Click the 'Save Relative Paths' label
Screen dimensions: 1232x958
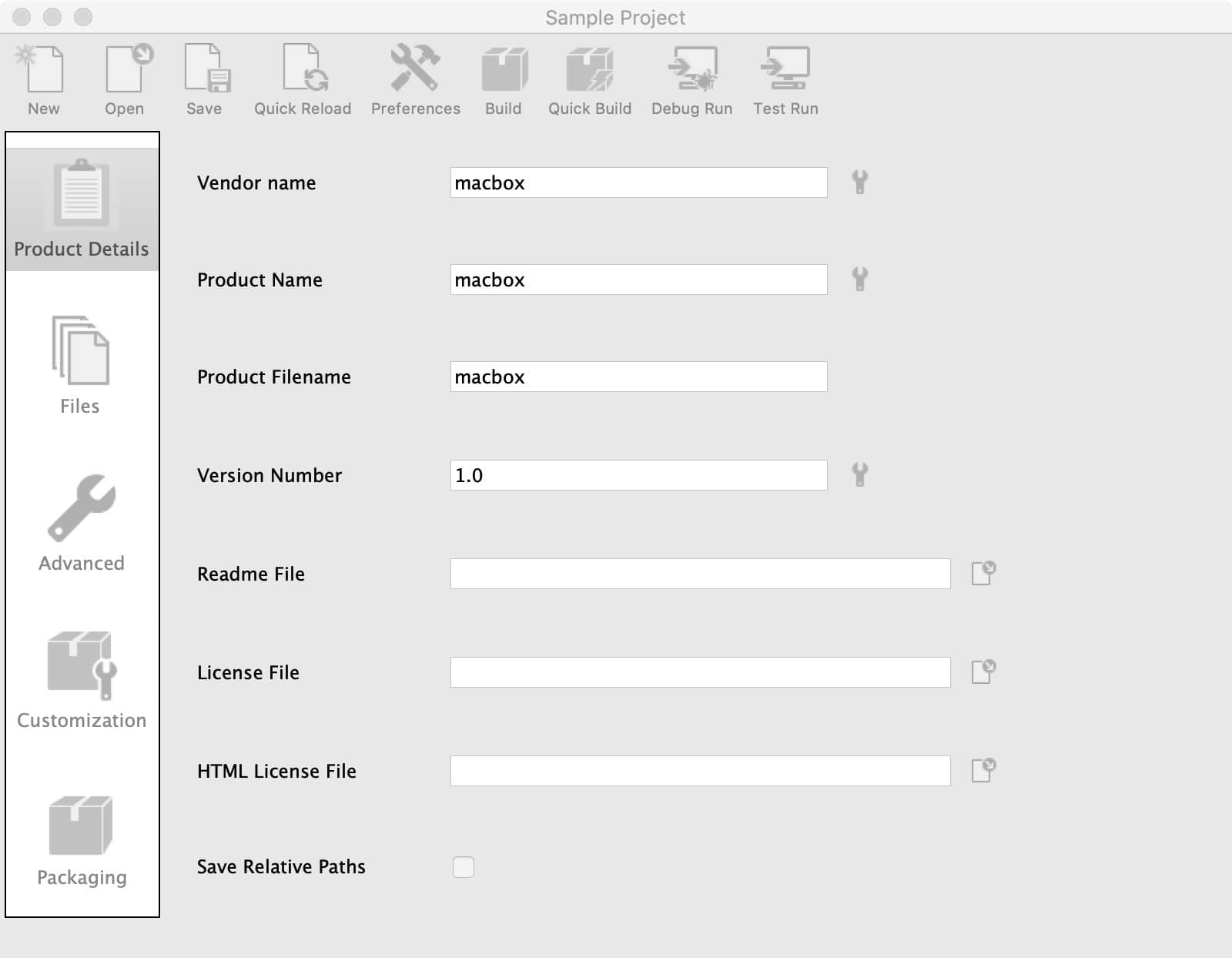coord(281,867)
